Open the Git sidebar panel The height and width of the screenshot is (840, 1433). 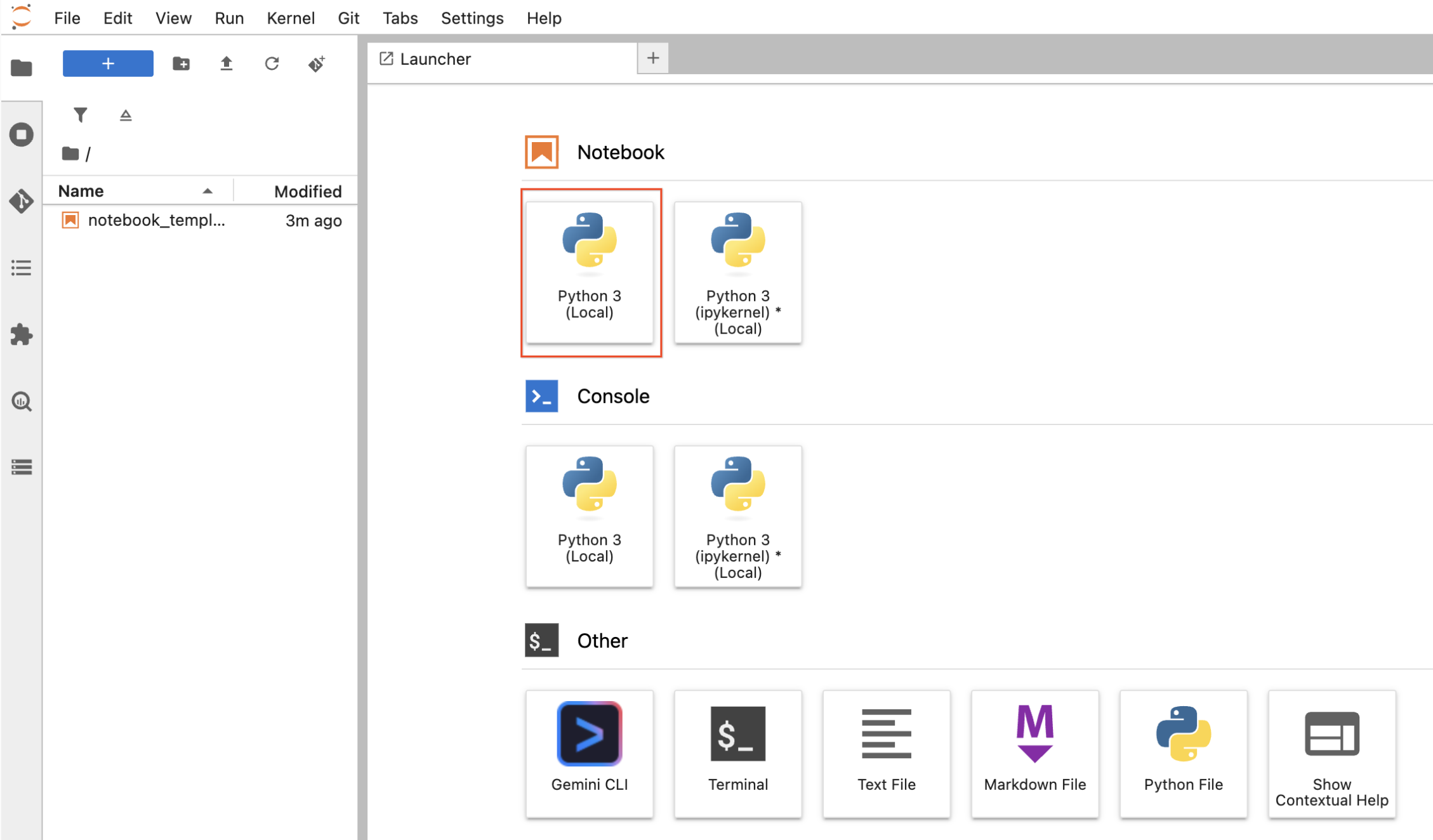22,201
